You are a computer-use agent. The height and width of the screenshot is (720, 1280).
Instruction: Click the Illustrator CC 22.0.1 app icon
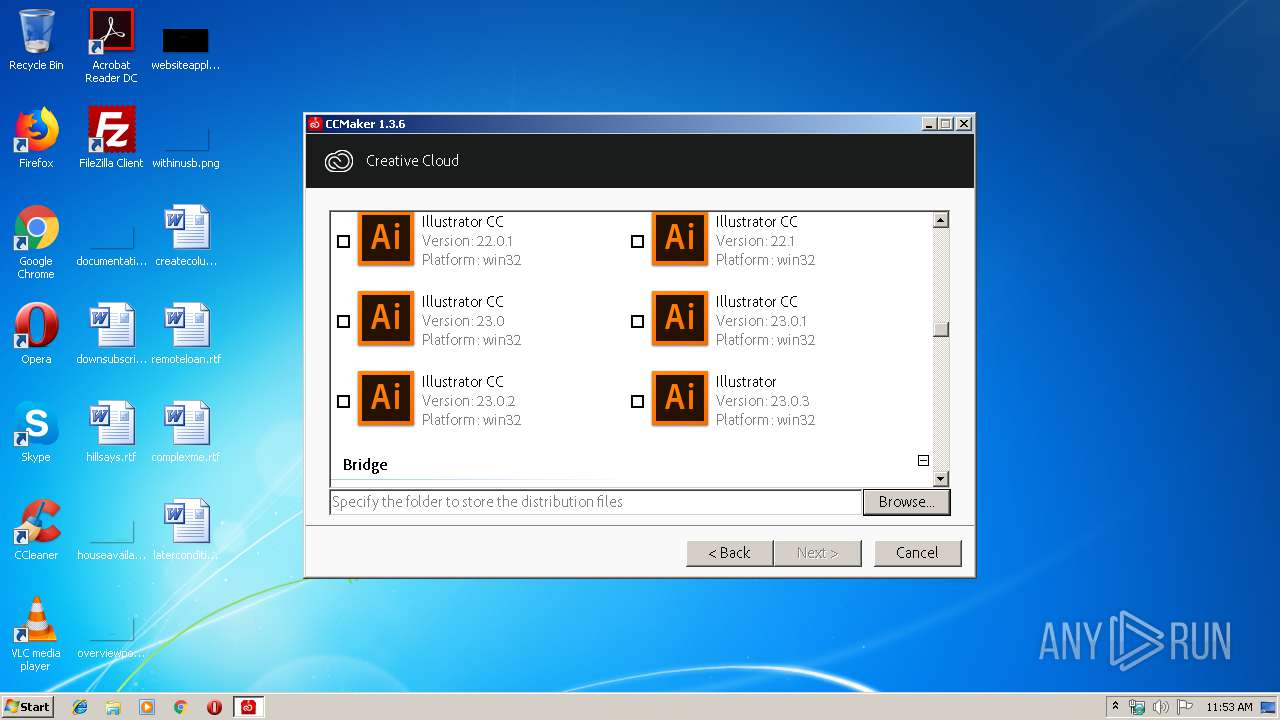tap(386, 238)
